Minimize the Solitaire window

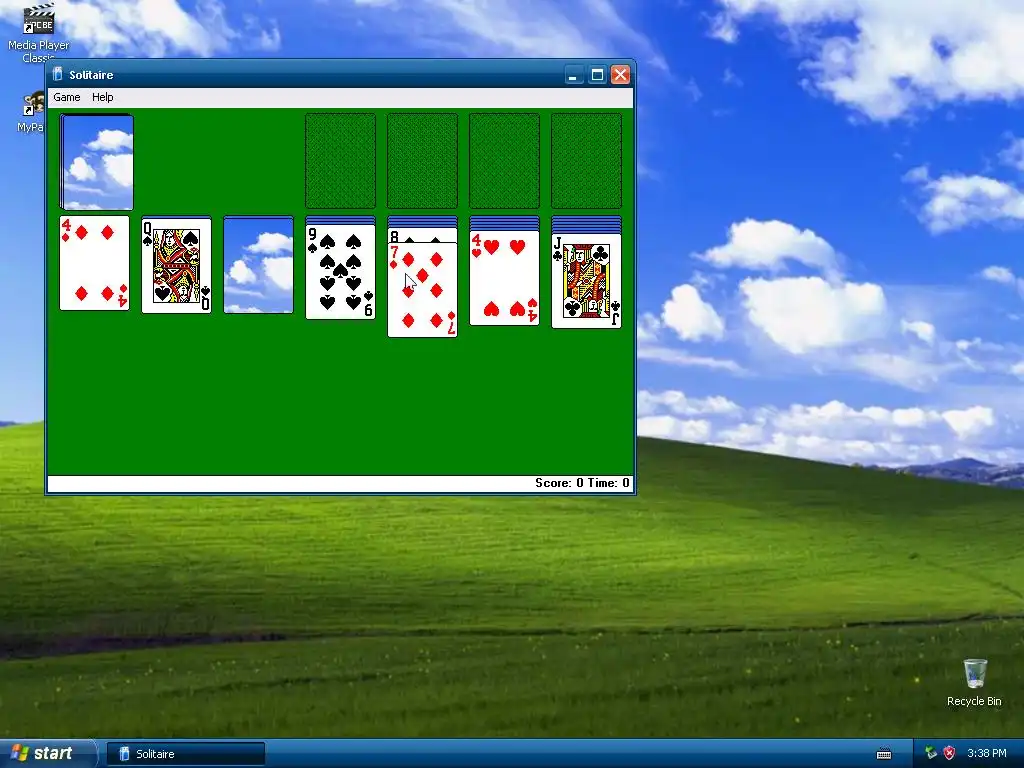[573, 74]
